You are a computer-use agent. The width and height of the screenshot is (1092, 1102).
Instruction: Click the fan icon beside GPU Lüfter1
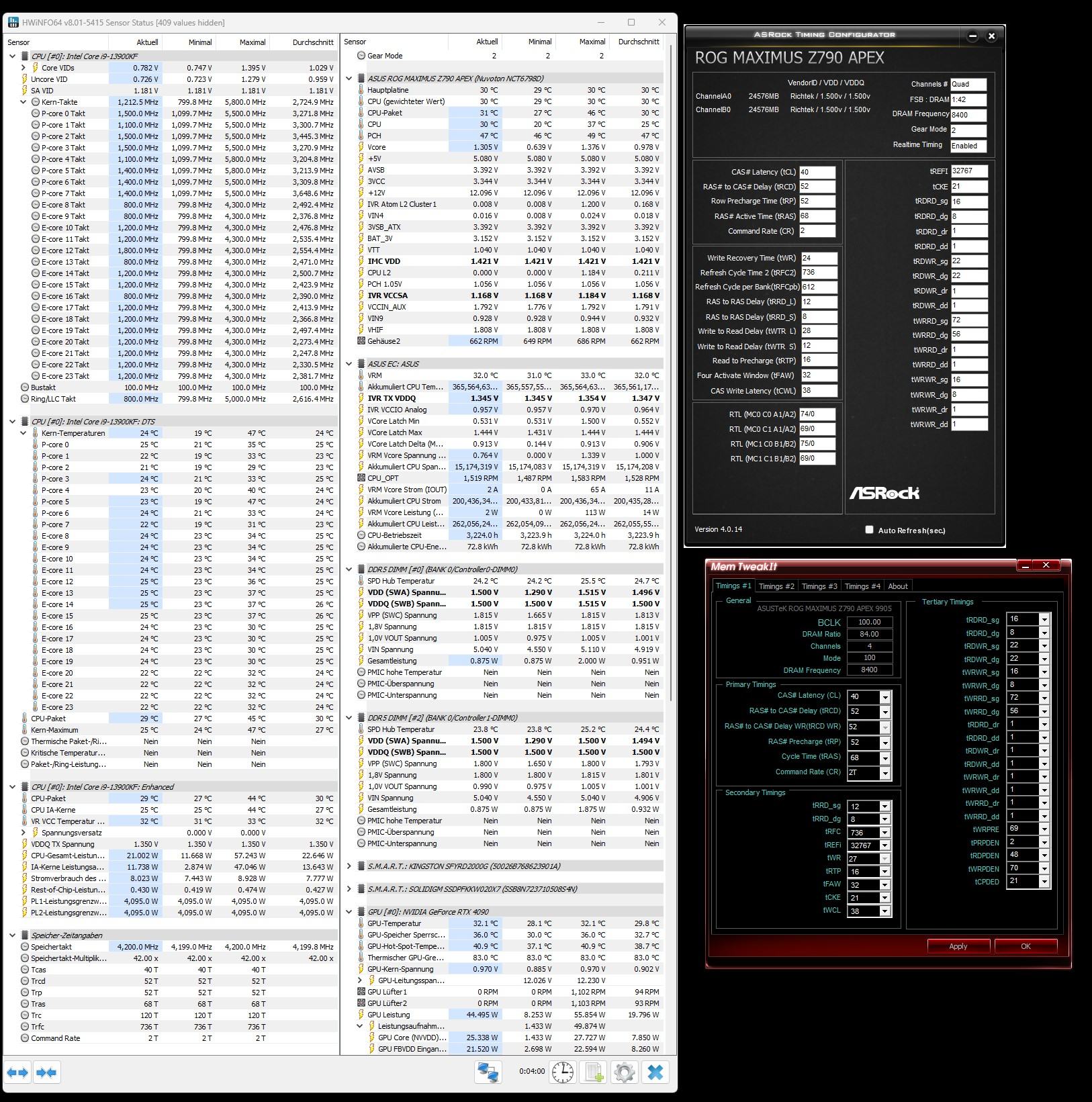point(361,992)
